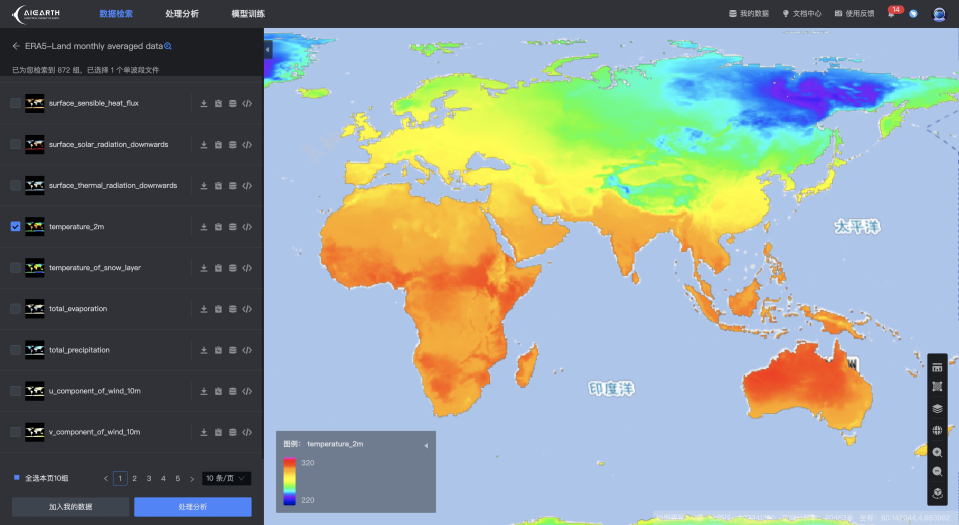Viewport: 959px width, 525px height.
Task: Click the zoom out map tool
Action: (x=937, y=472)
